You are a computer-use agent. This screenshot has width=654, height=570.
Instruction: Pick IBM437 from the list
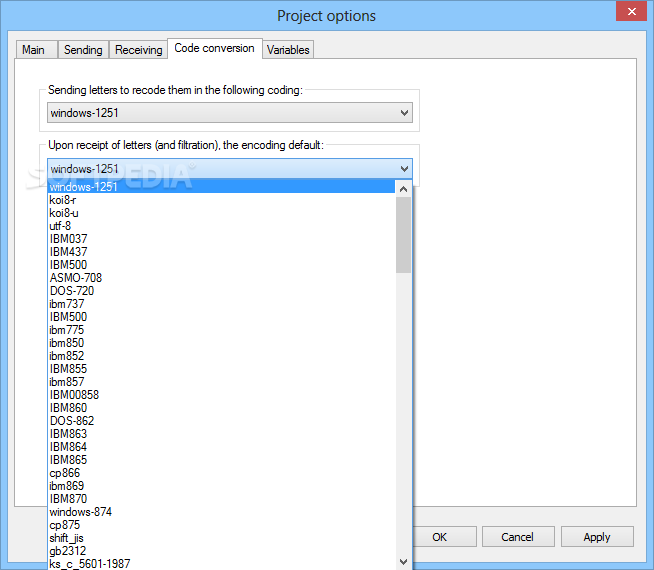tap(221, 252)
